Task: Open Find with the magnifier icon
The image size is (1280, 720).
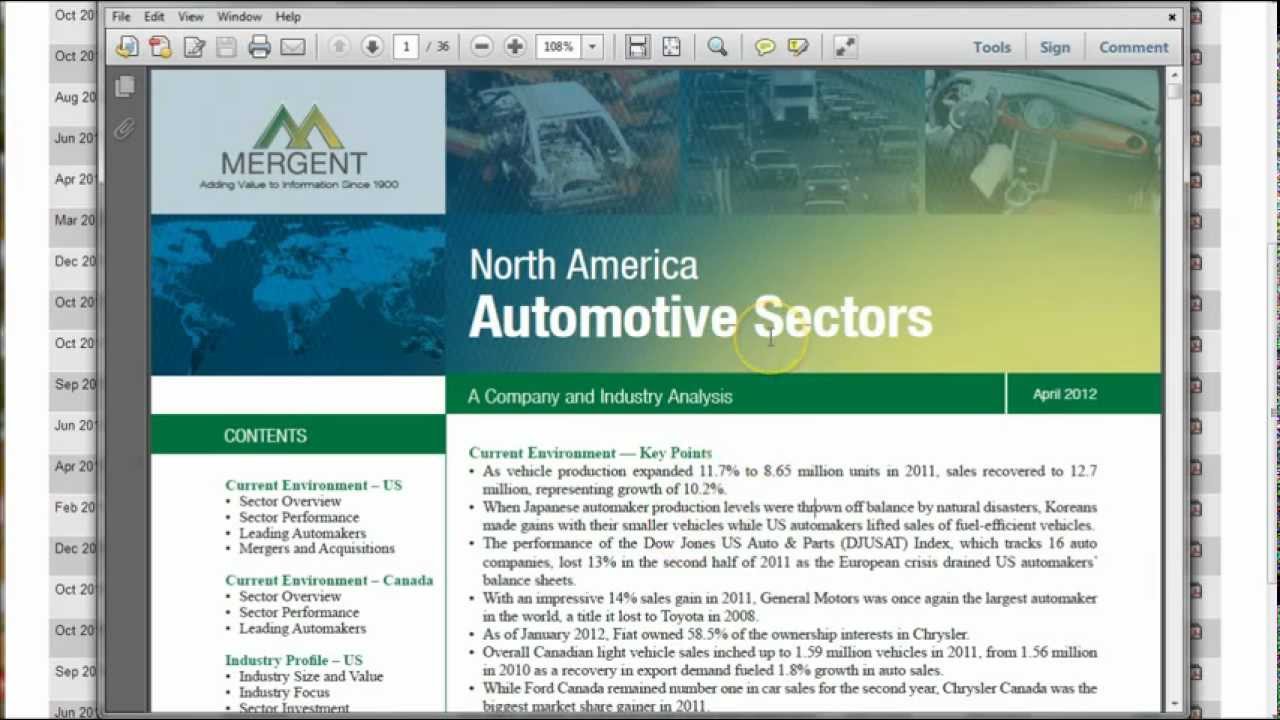Action: click(717, 47)
